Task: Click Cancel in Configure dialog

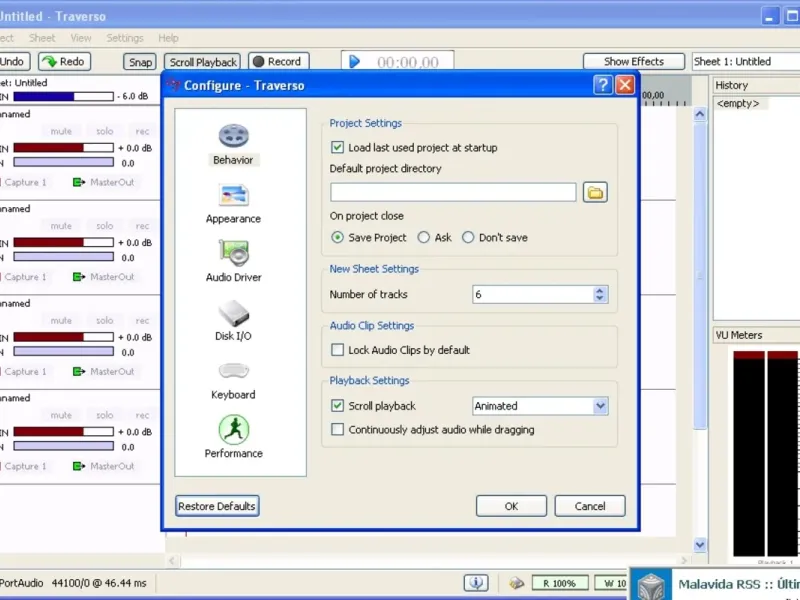Action: pos(590,506)
